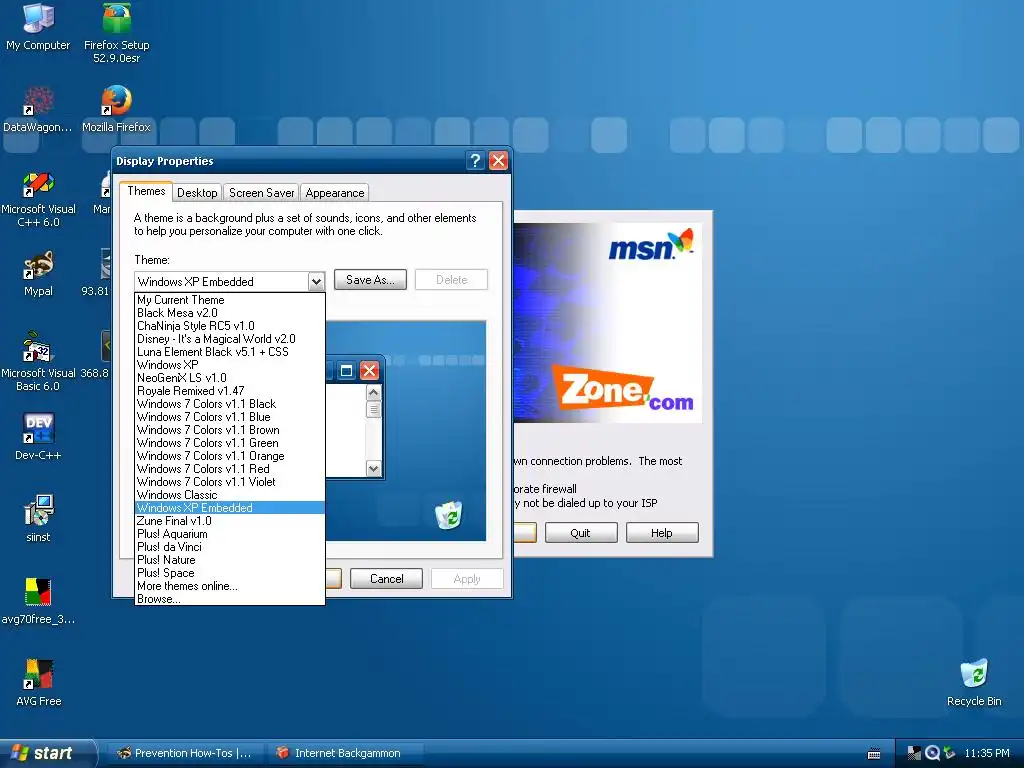Choose My Current Theme from the list
Screen dimensions: 1024x768
[x=229, y=300]
